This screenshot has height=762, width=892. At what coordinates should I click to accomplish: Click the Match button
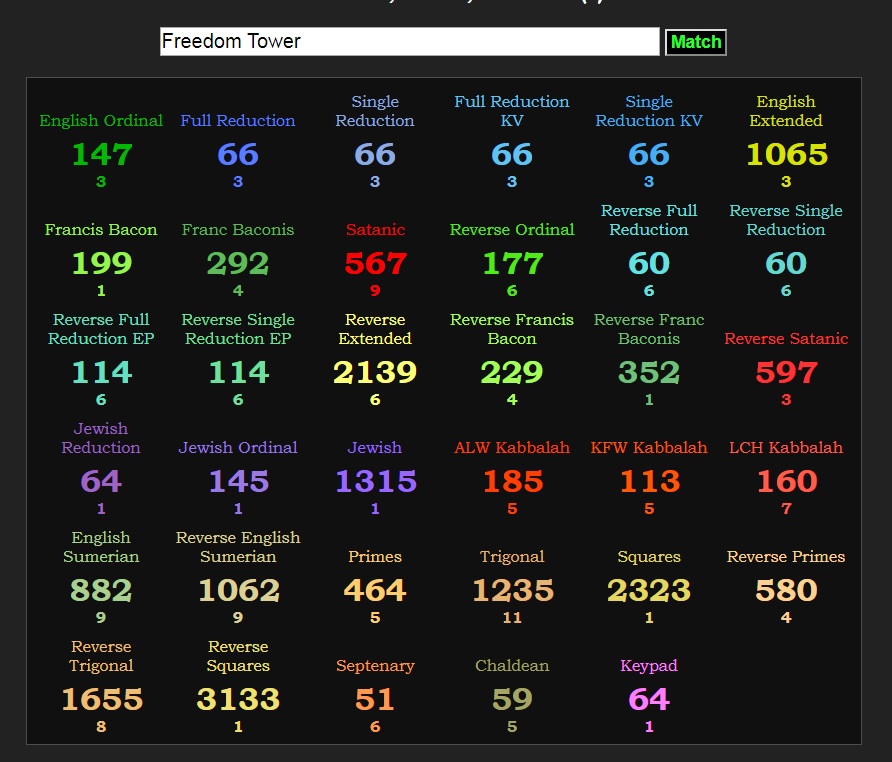click(x=695, y=42)
